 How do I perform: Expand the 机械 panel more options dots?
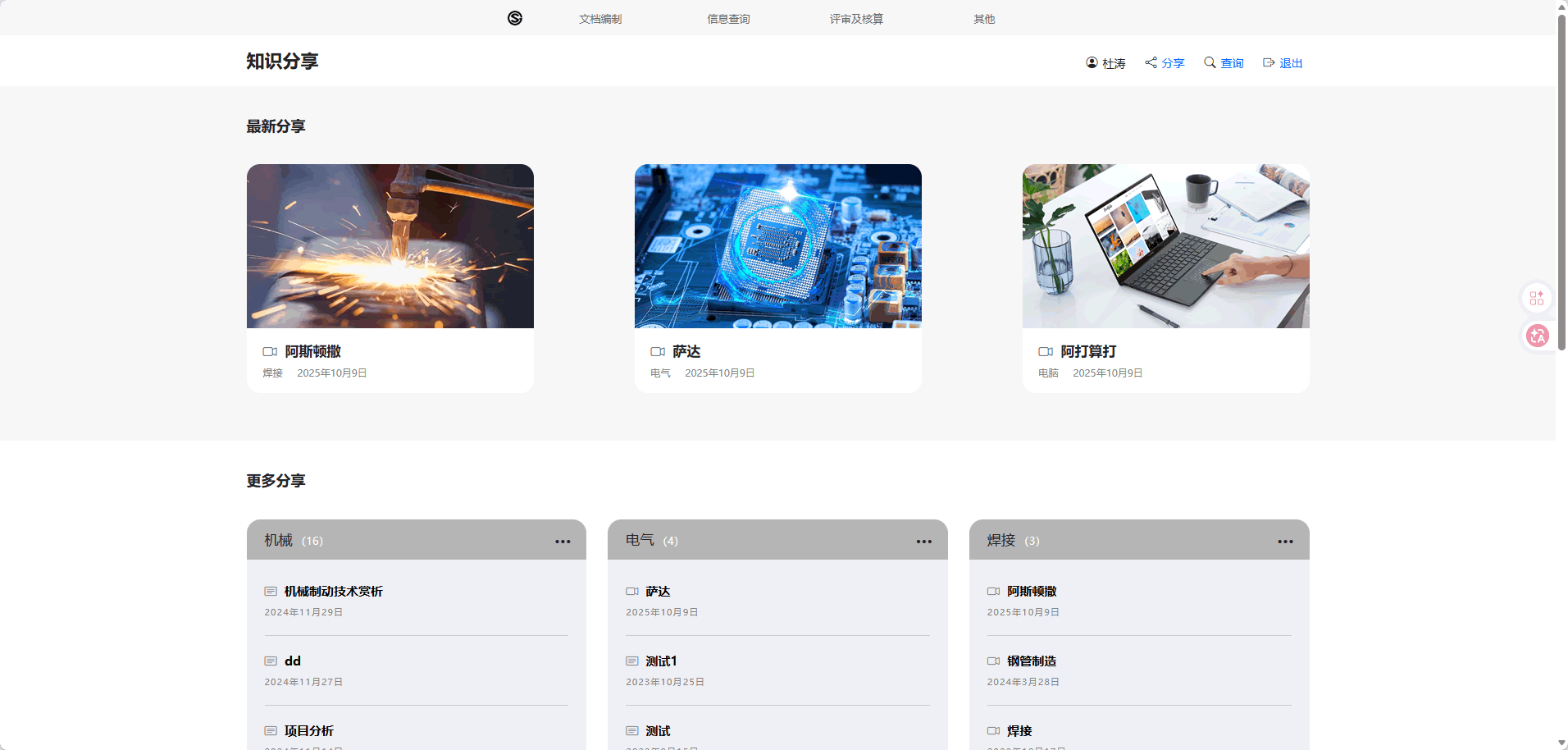coord(563,542)
